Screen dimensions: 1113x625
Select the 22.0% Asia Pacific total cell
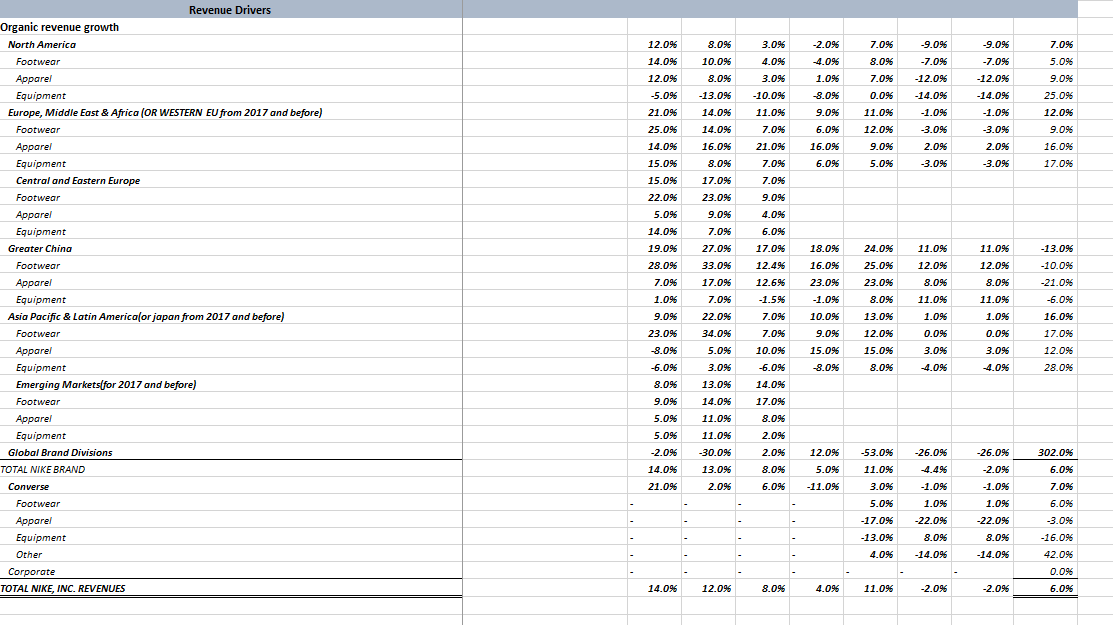point(708,316)
